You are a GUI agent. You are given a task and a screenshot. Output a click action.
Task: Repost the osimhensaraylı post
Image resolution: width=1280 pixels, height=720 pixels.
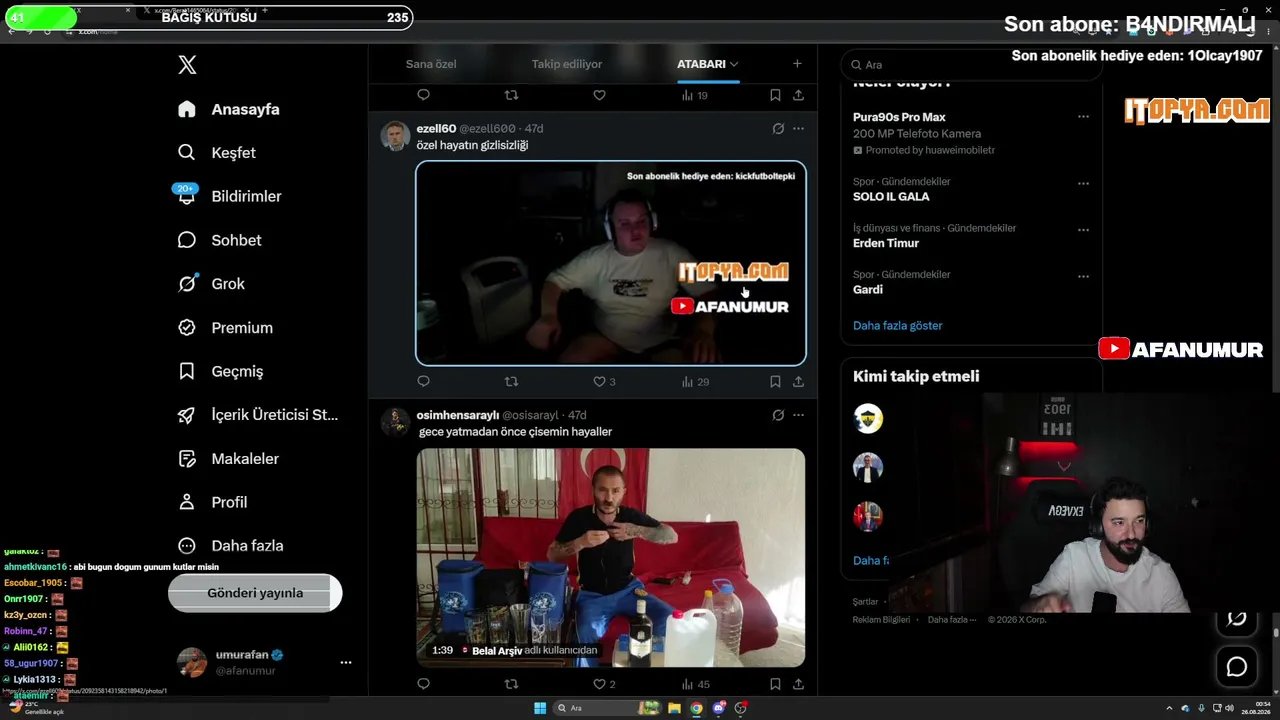(x=511, y=684)
